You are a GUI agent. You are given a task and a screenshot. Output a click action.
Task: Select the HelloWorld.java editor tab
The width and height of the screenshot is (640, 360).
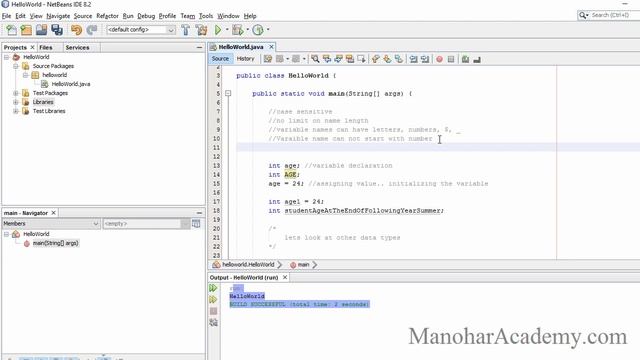(x=241, y=47)
